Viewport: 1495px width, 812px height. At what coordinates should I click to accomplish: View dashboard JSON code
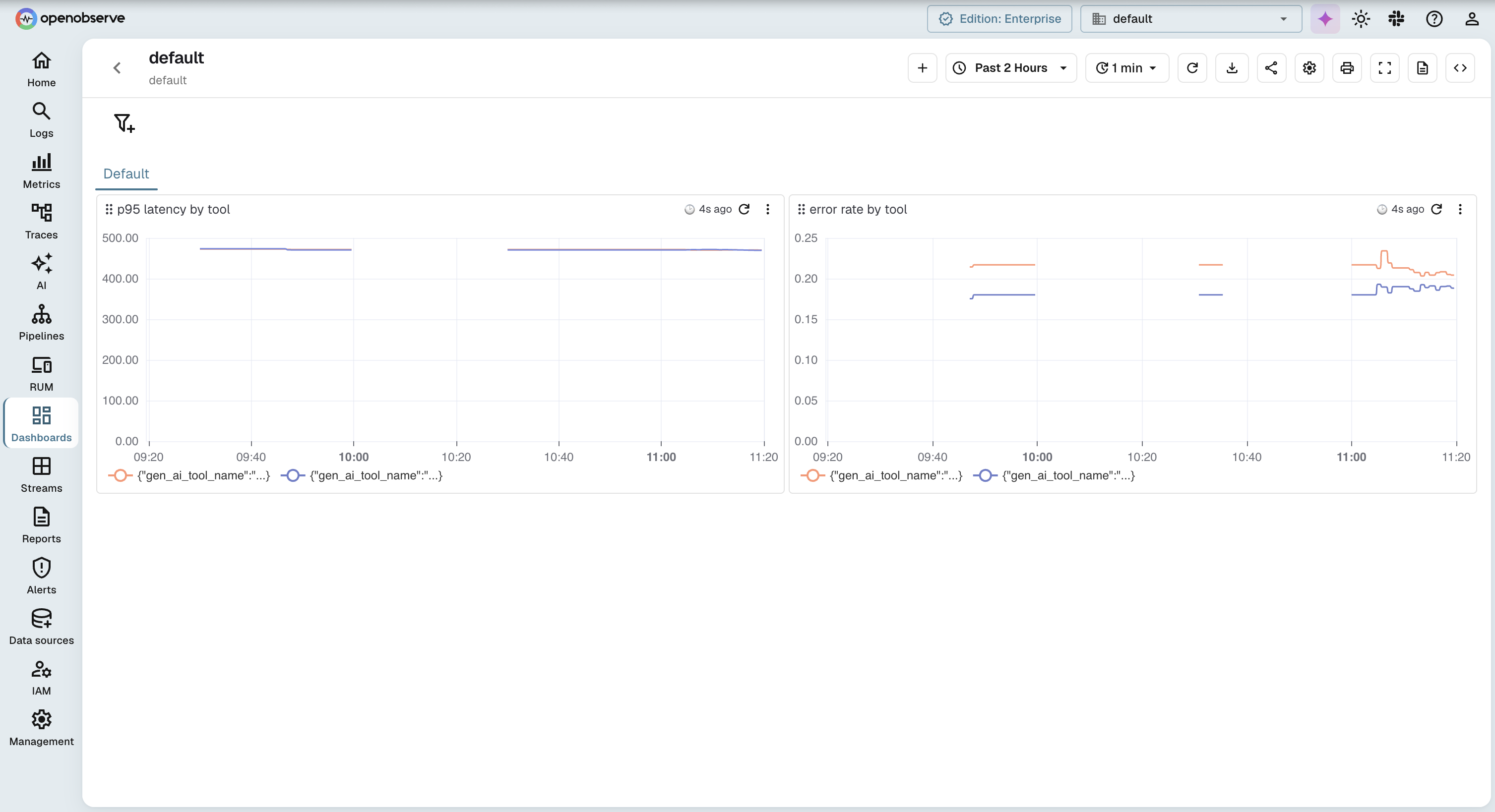point(1460,68)
